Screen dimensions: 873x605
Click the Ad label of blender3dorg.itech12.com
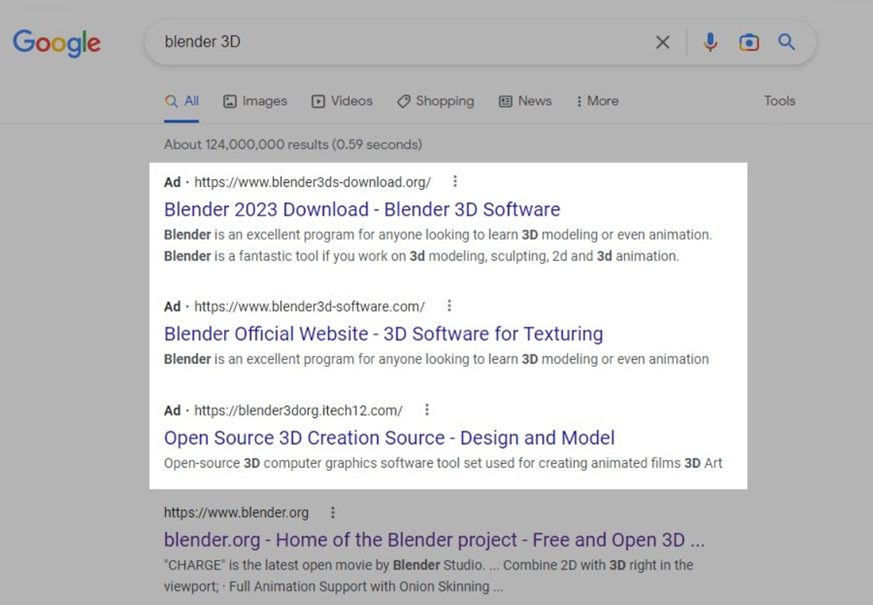tap(172, 410)
